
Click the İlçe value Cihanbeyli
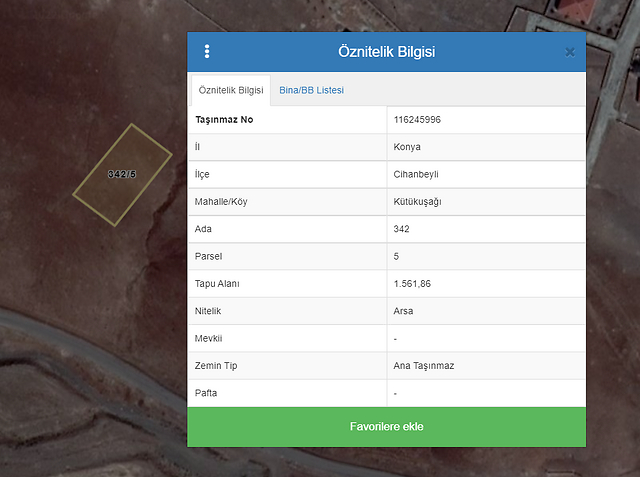(x=416, y=174)
